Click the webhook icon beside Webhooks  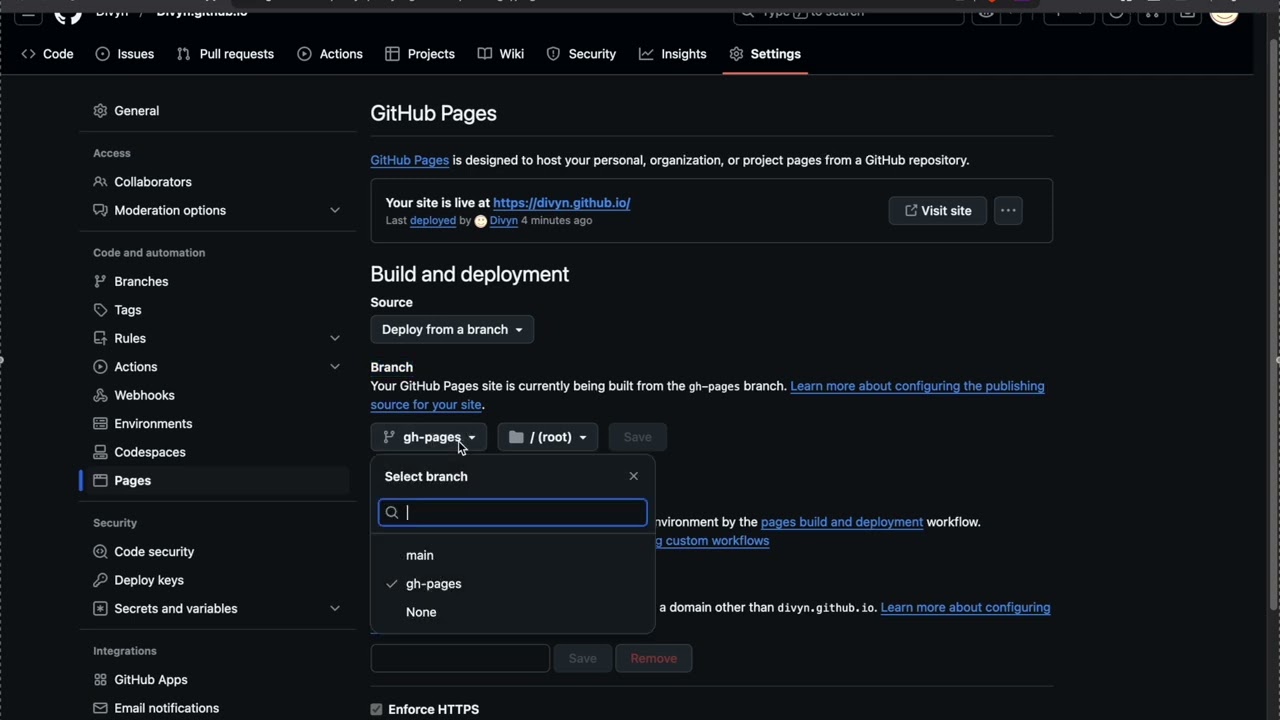pyautogui.click(x=100, y=395)
